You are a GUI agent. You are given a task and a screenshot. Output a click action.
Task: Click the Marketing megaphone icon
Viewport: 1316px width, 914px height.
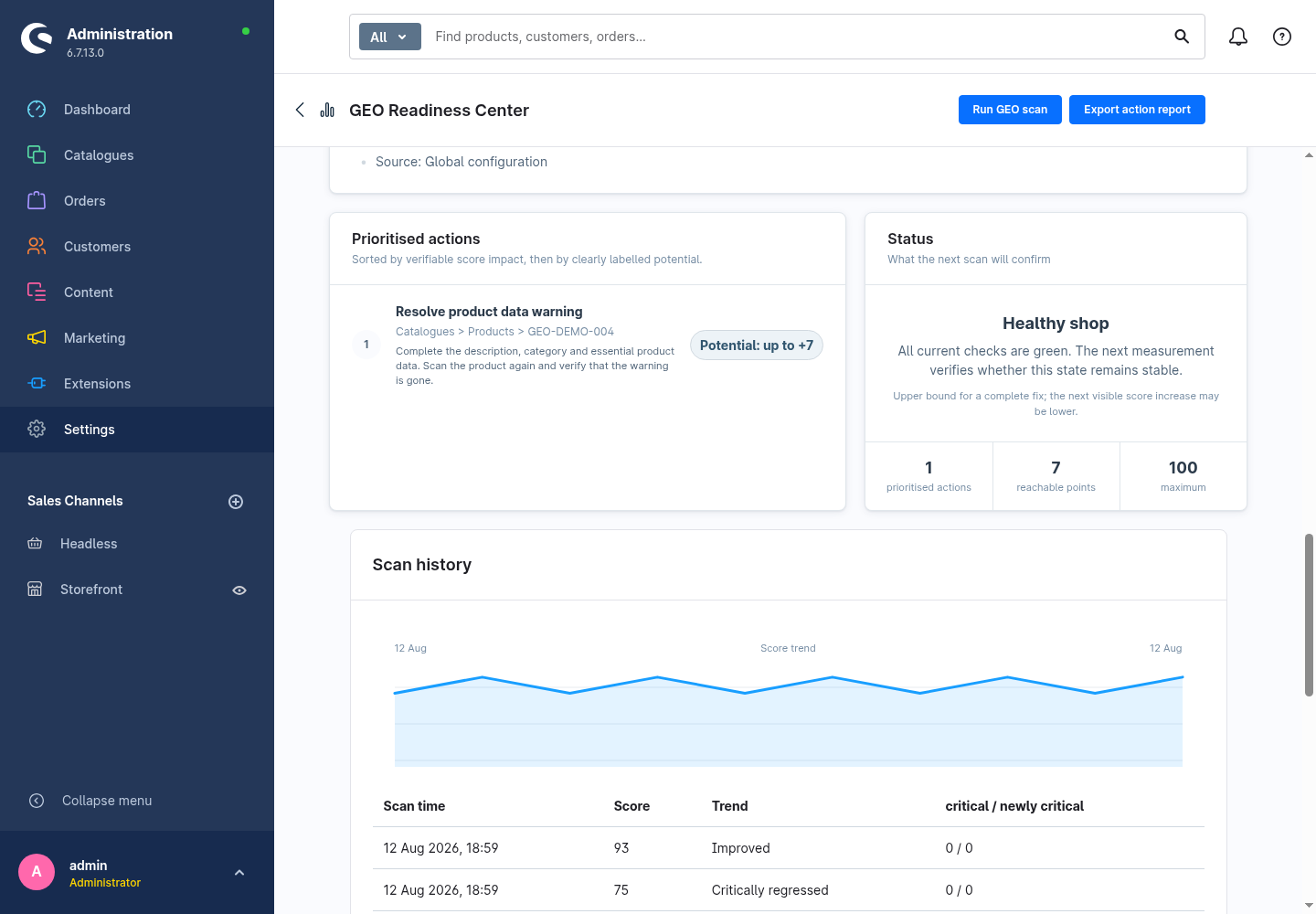tap(37, 338)
